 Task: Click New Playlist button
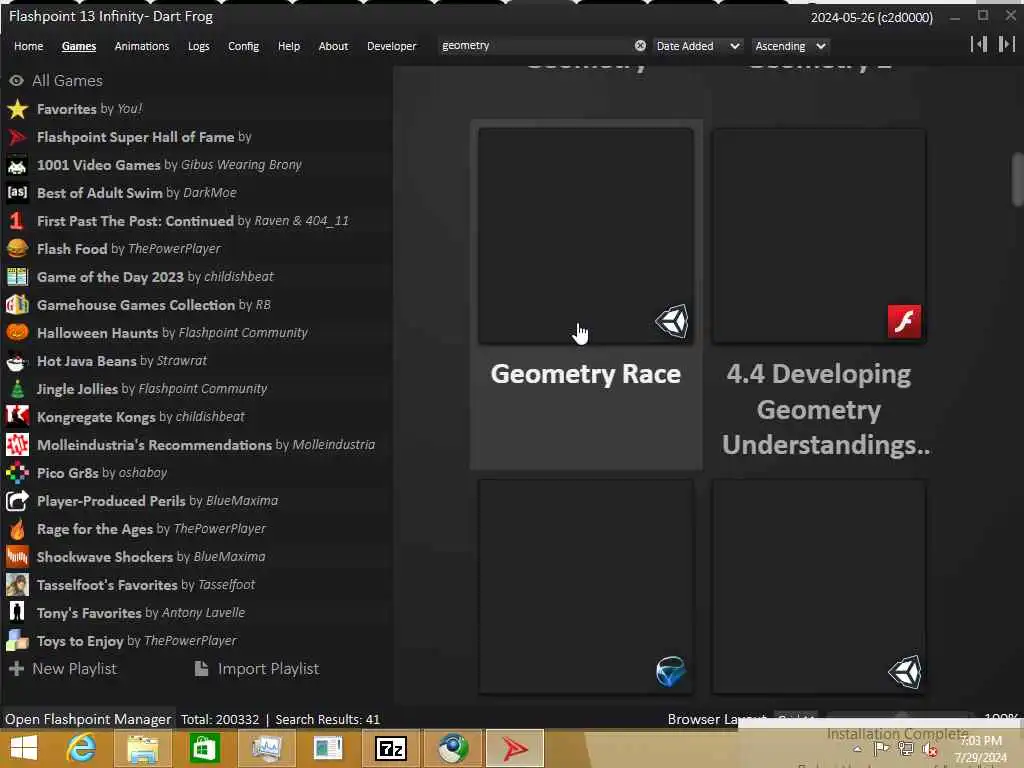coord(63,669)
